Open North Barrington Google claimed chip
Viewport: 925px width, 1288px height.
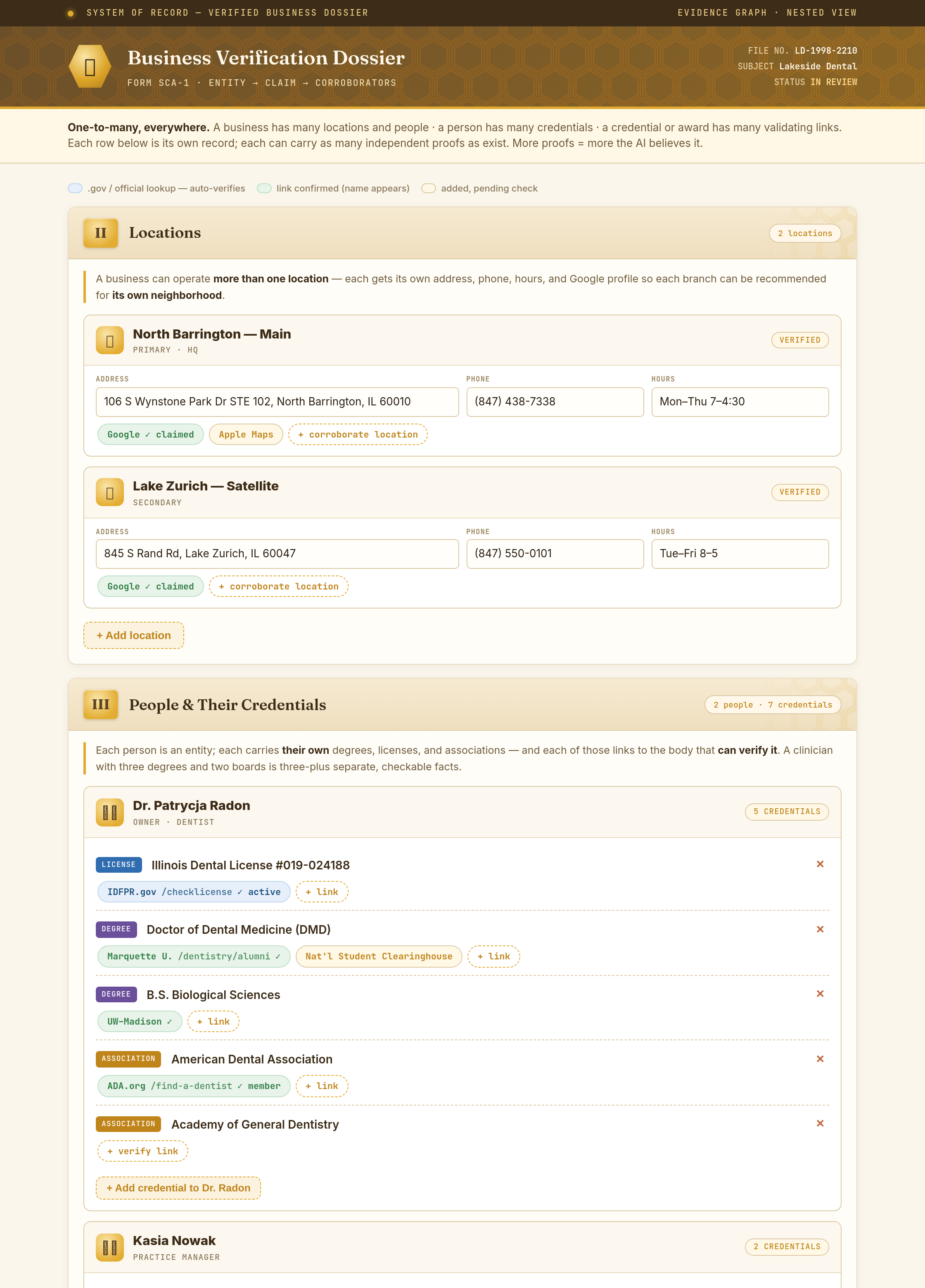click(x=151, y=434)
